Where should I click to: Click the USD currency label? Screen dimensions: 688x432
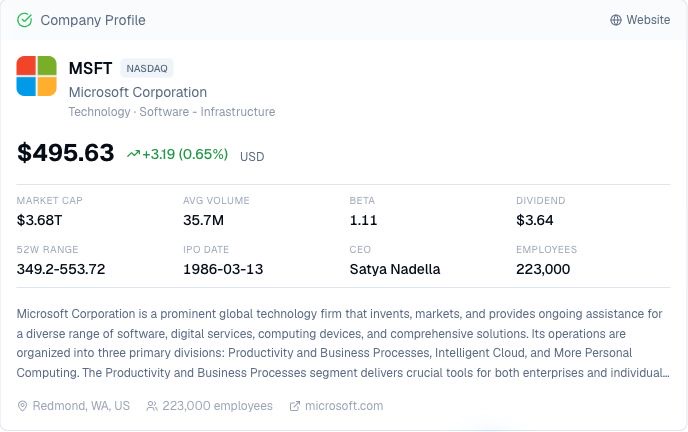point(252,157)
